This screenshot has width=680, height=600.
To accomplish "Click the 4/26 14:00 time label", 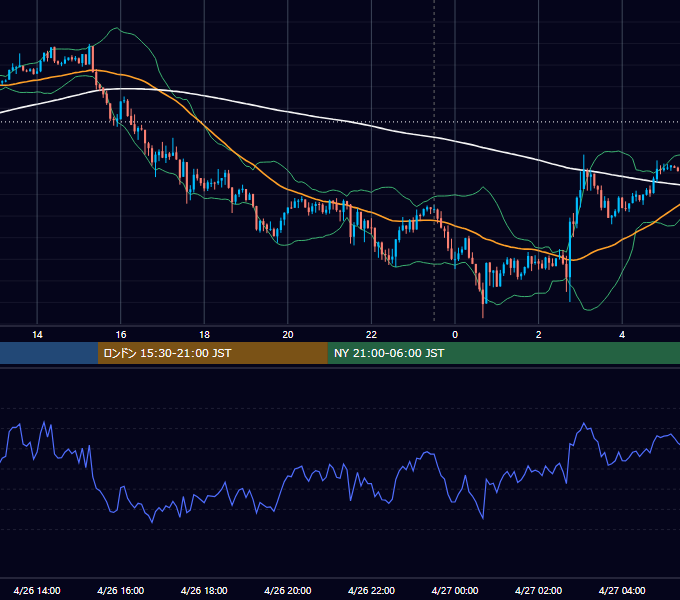I will [37, 590].
